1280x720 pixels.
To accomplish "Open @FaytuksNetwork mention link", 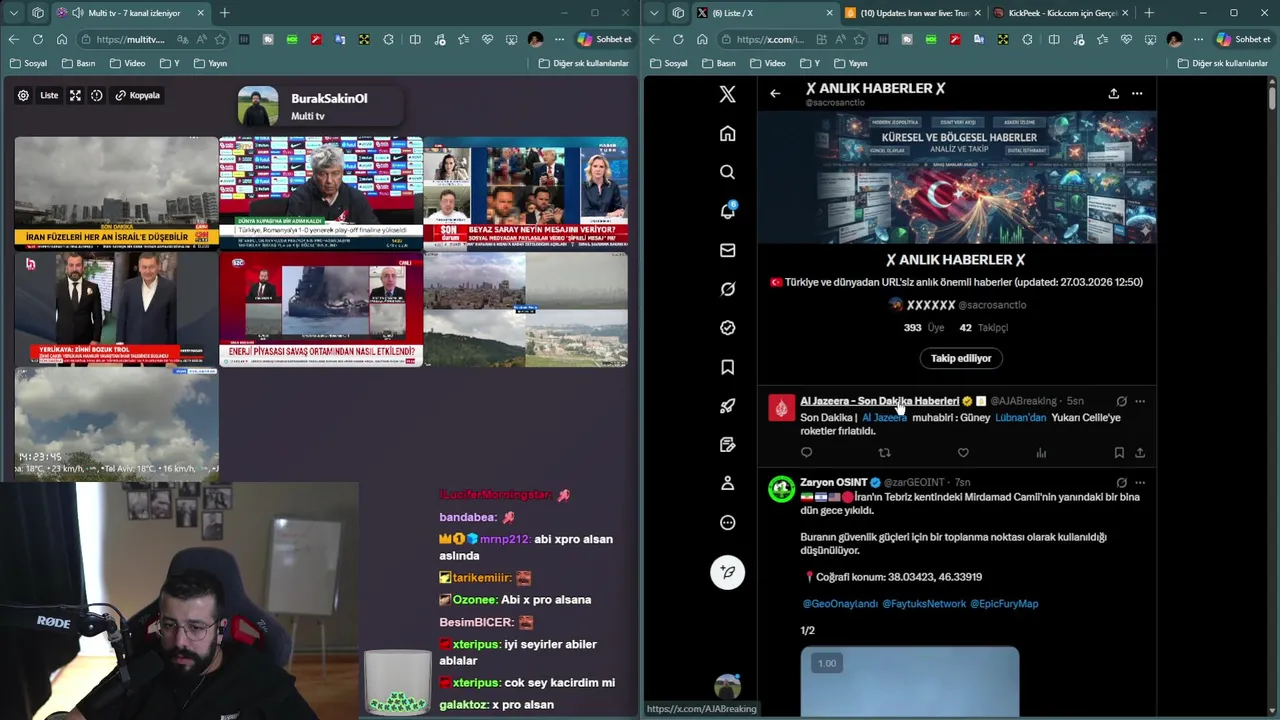I will (x=924, y=604).
